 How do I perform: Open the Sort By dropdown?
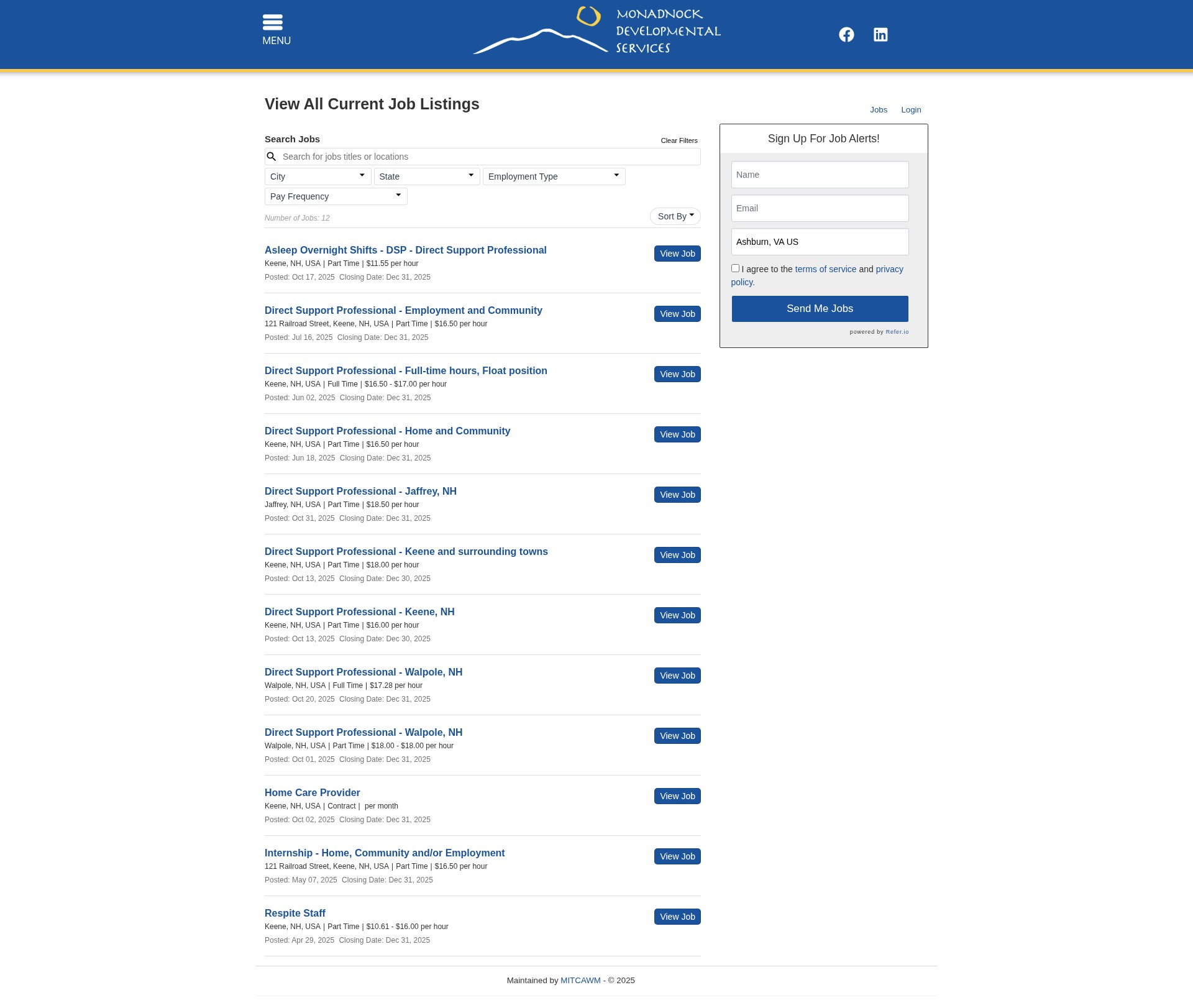click(x=675, y=216)
